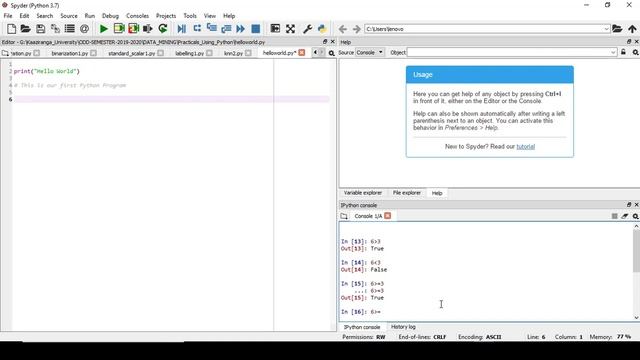Open the Help menu in the menu bar

point(229,16)
